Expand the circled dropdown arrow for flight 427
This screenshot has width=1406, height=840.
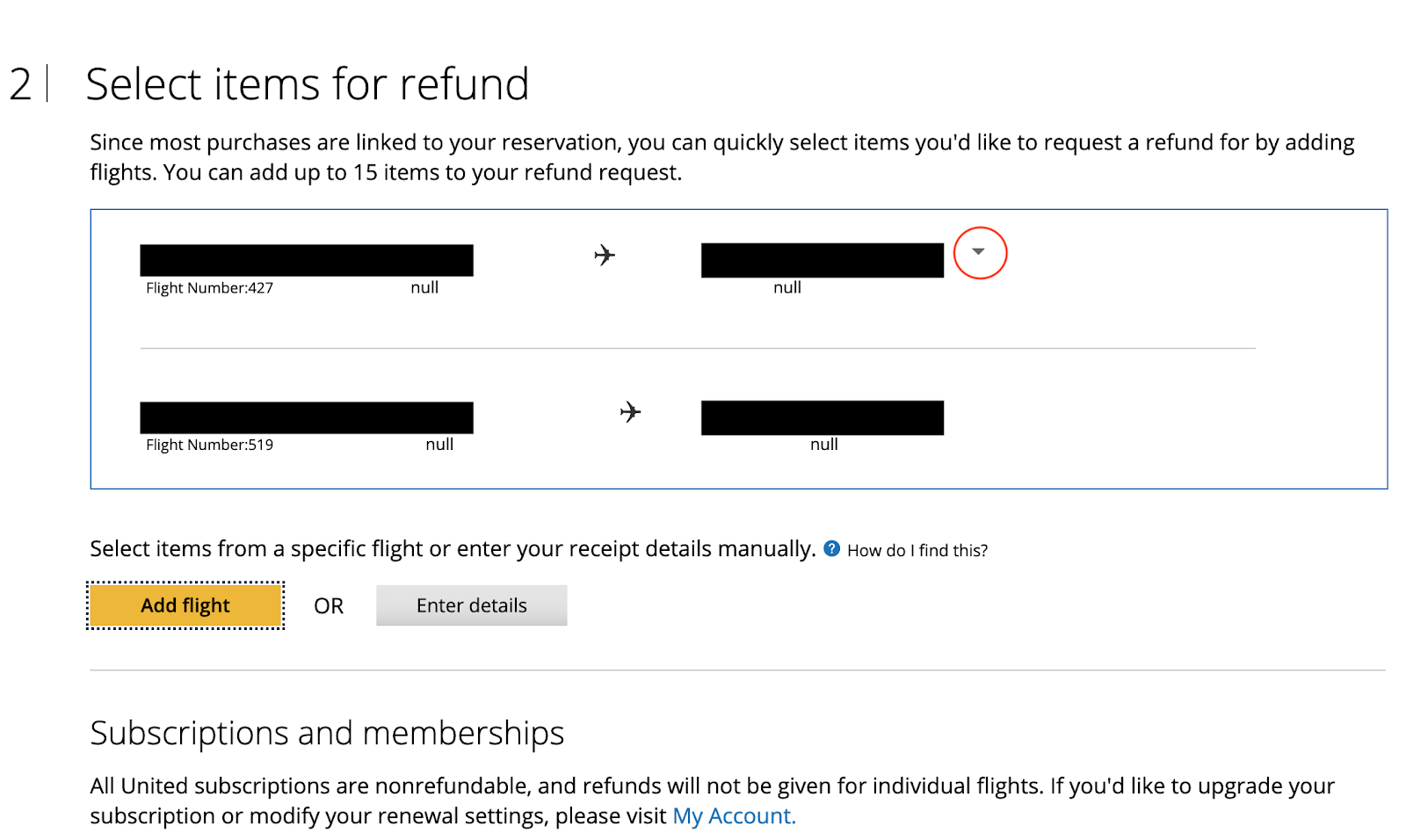click(x=978, y=252)
